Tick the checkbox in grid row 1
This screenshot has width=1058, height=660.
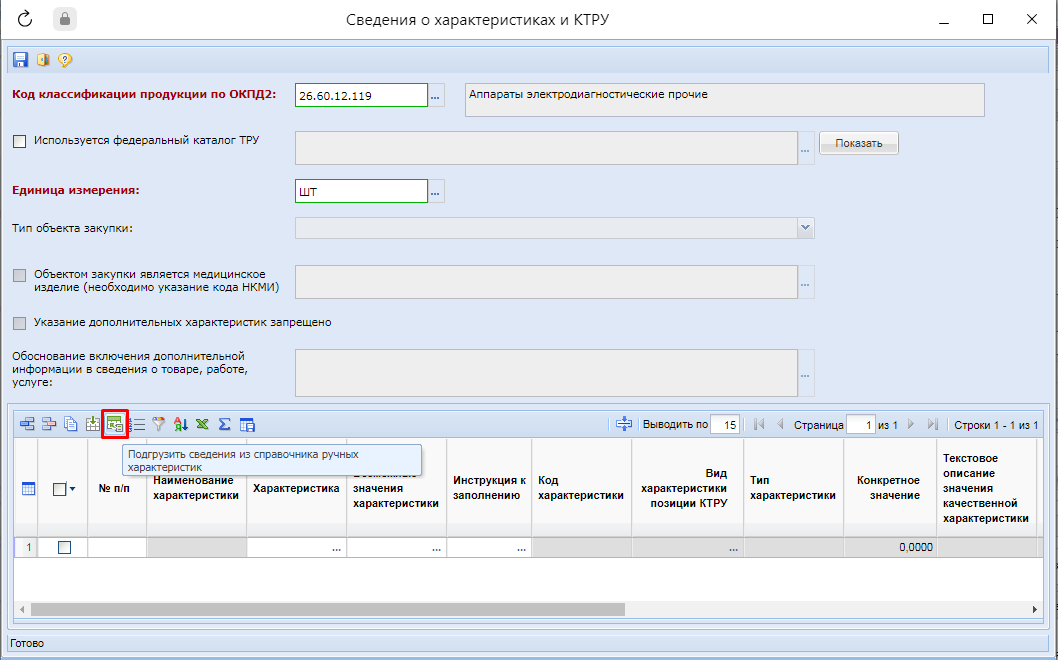[64, 547]
